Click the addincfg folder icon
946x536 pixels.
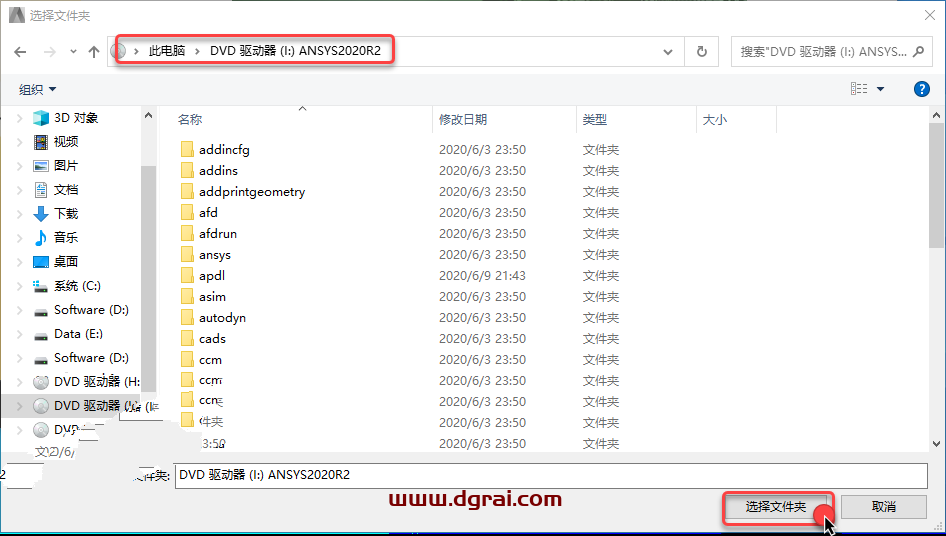(x=187, y=149)
